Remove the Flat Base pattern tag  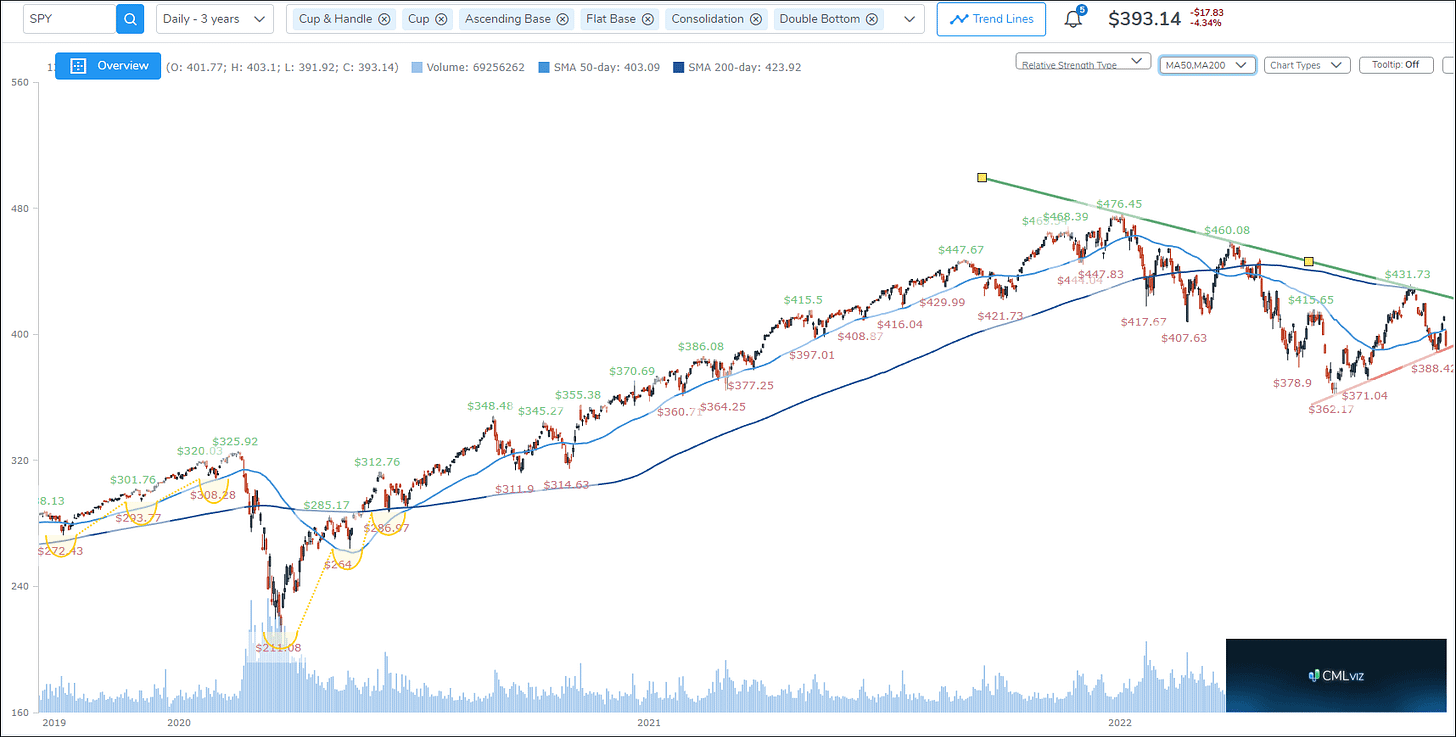tap(648, 19)
